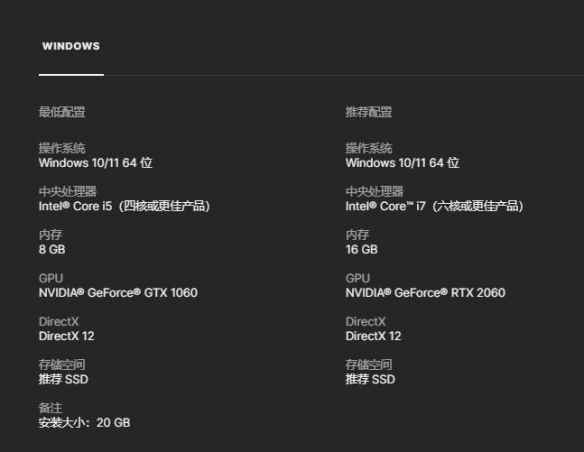Click the 内存 label under 最低配置
This screenshot has height=452, width=584.
pyautogui.click(x=51, y=235)
